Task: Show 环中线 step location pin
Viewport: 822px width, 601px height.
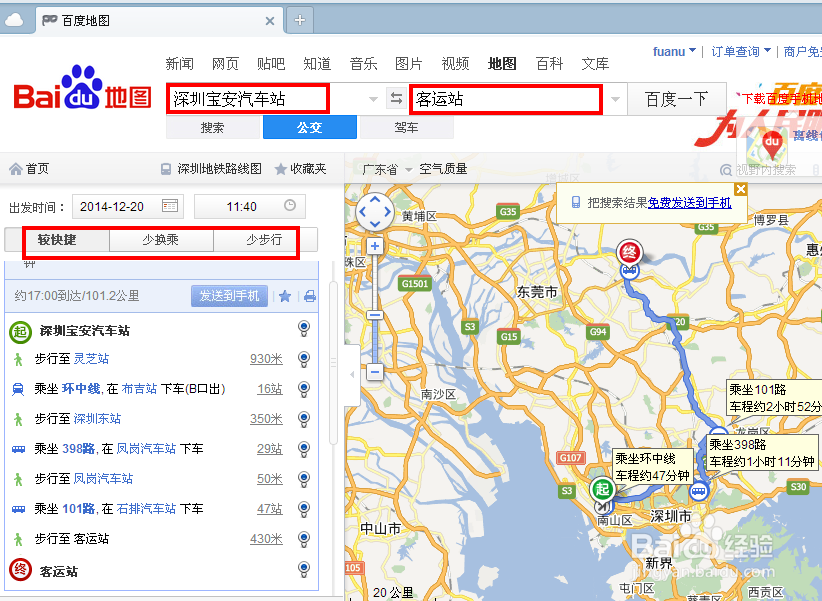Action: (x=304, y=389)
